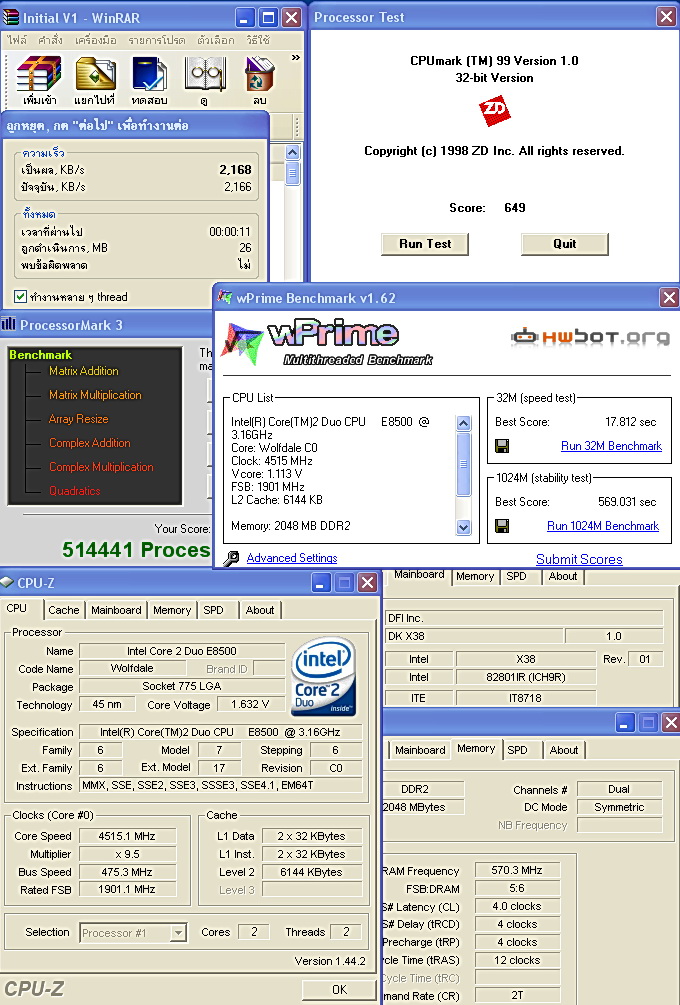Select Matrix Addition in the Benchmark tree
Viewport: 680px width, 1005px height.
pyautogui.click(x=83, y=371)
